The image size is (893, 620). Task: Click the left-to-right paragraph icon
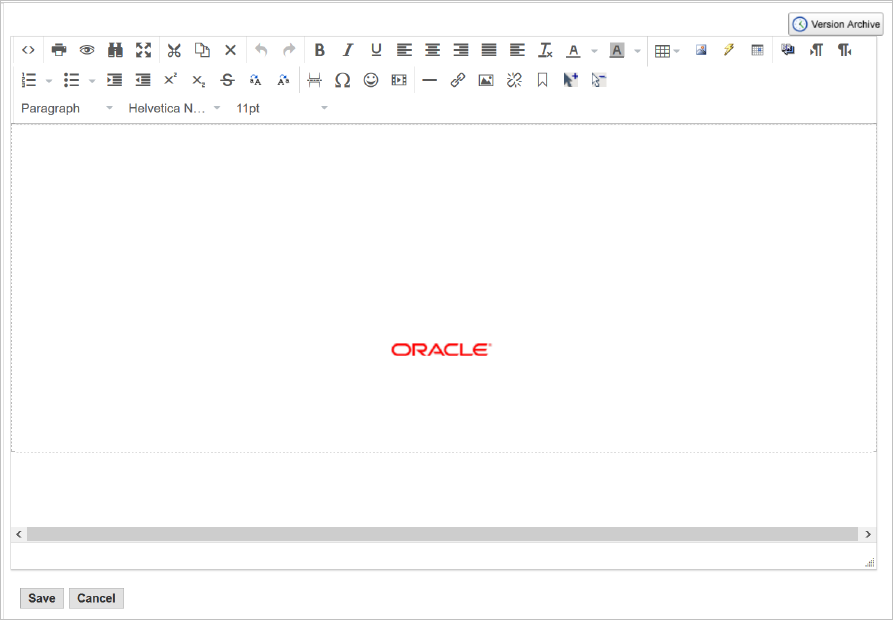pos(816,50)
